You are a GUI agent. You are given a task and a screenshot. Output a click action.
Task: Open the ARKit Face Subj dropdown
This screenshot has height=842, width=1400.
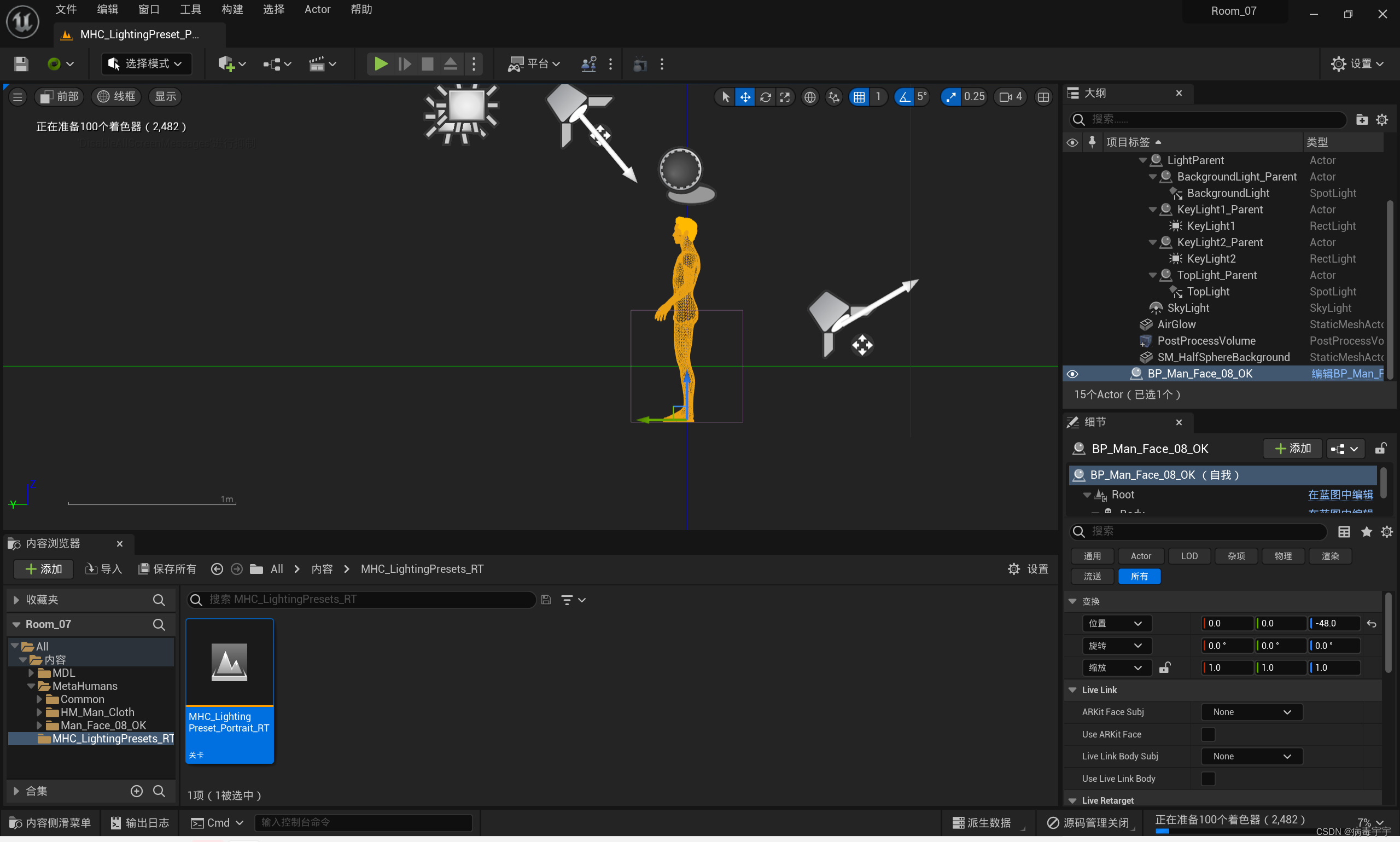pos(1251,712)
